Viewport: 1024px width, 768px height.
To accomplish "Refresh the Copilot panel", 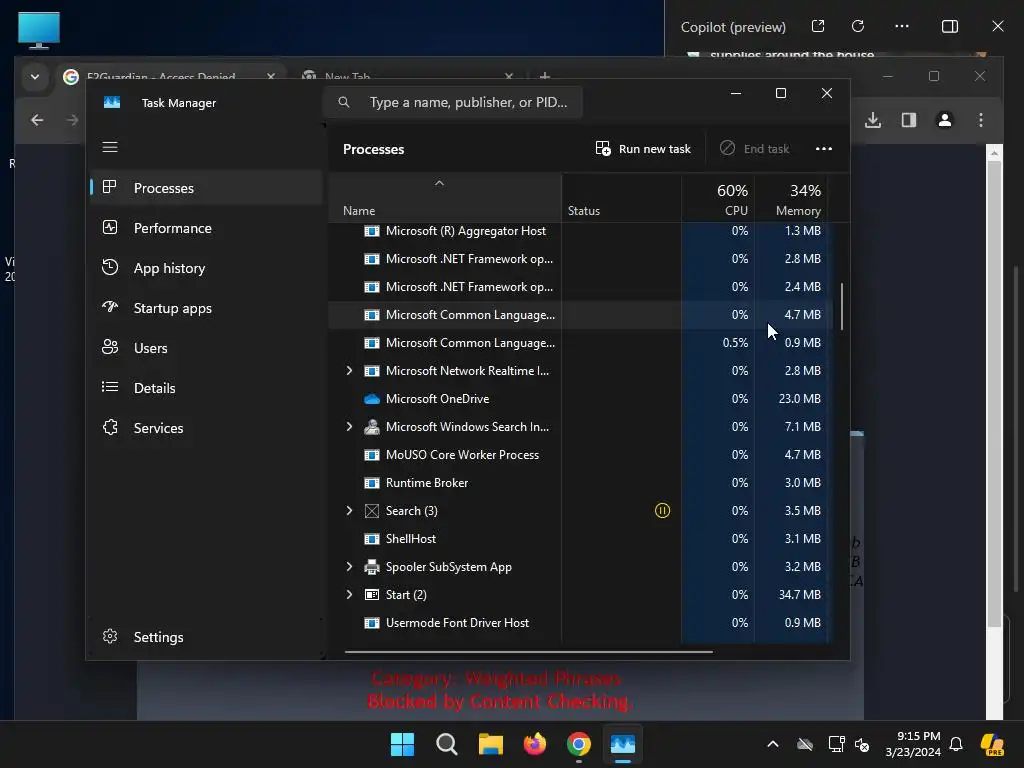I will [858, 26].
